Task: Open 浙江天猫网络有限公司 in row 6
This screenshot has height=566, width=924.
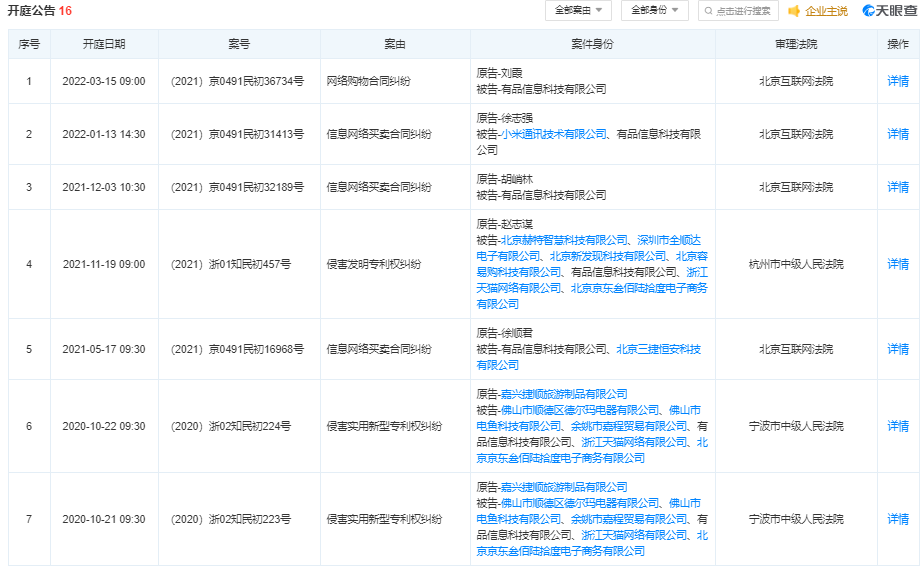Action: (x=634, y=442)
